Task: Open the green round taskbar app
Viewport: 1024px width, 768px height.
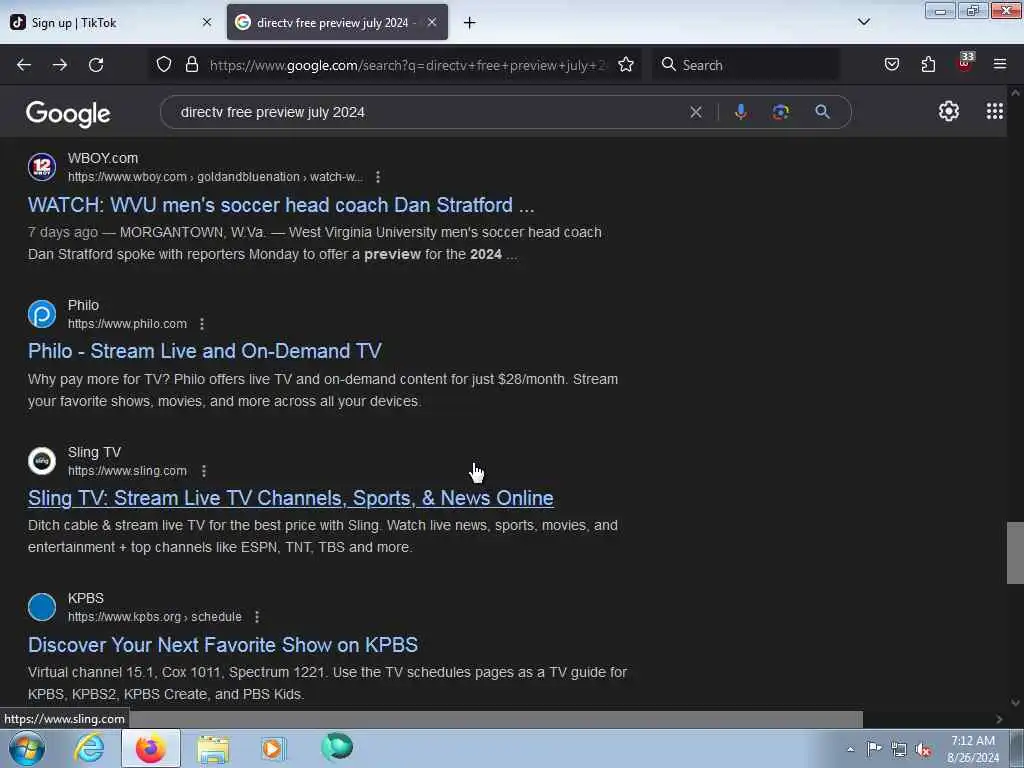Action: tap(337, 747)
